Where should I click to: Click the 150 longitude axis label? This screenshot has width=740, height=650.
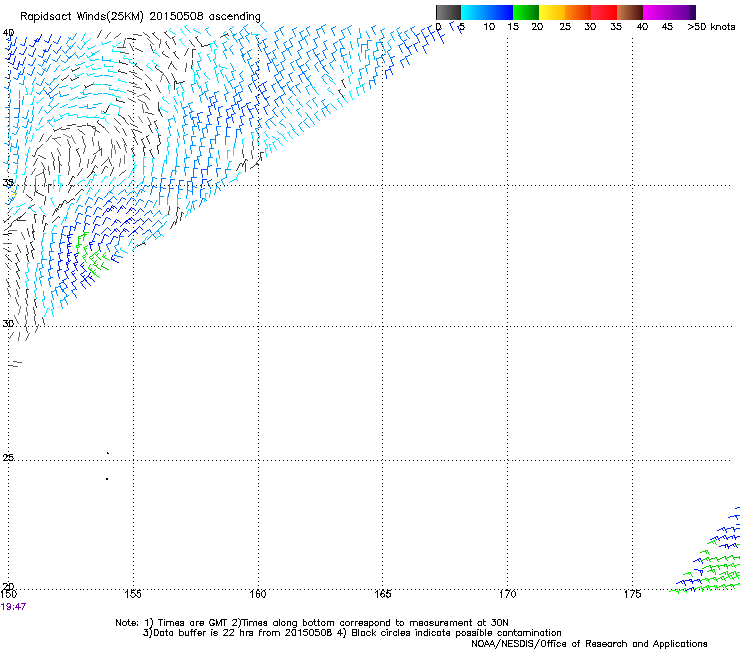8,594
